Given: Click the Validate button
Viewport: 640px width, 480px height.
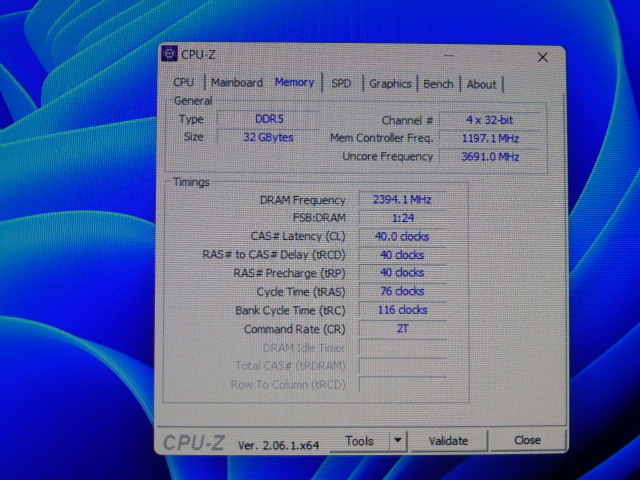Looking at the screenshot, I should 448,441.
